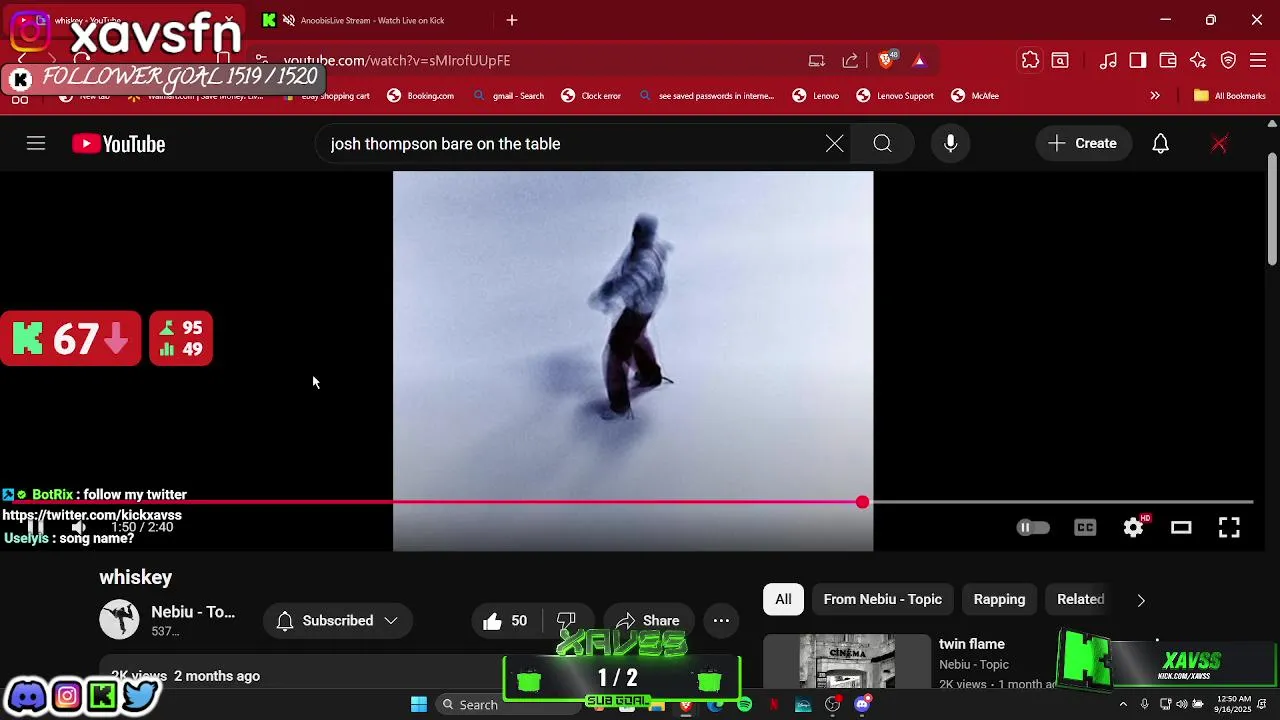Image resolution: width=1280 pixels, height=720 pixels.
Task: Open the gmail - Search bookmark
Action: [508, 96]
